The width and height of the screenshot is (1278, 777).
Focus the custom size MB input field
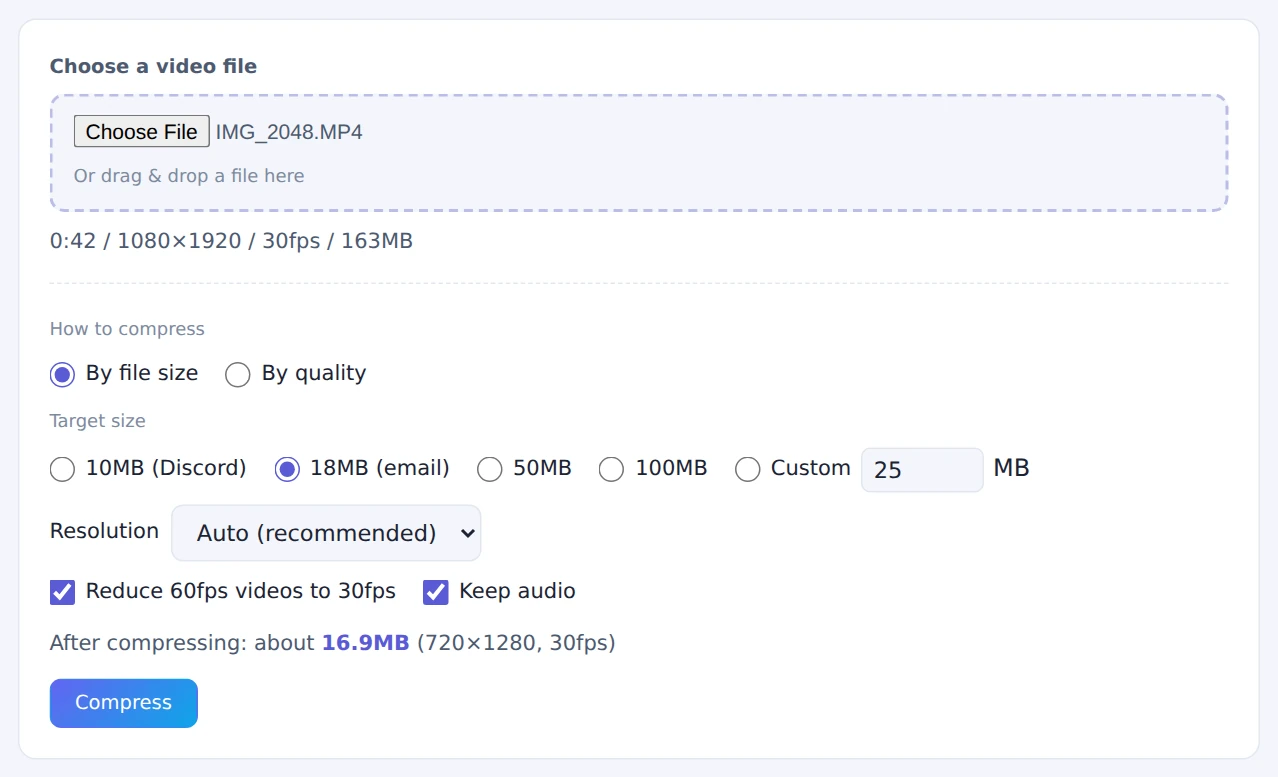click(922, 470)
